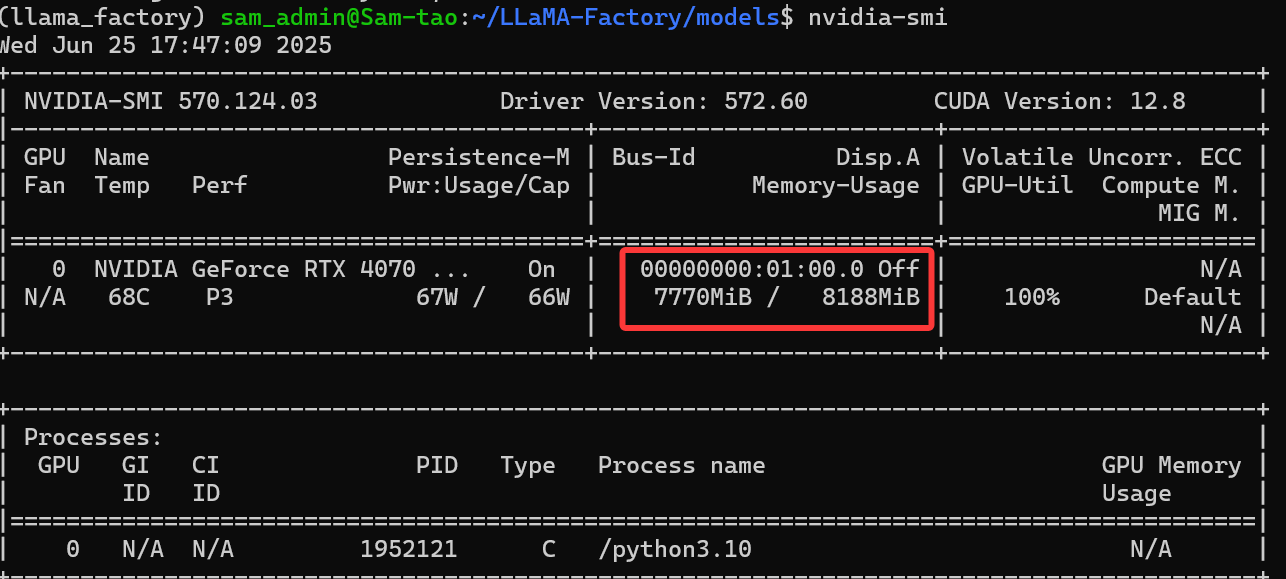Click the "(llama_factory)" environment prefix
This screenshot has height=579, width=1286.
pos(105,17)
